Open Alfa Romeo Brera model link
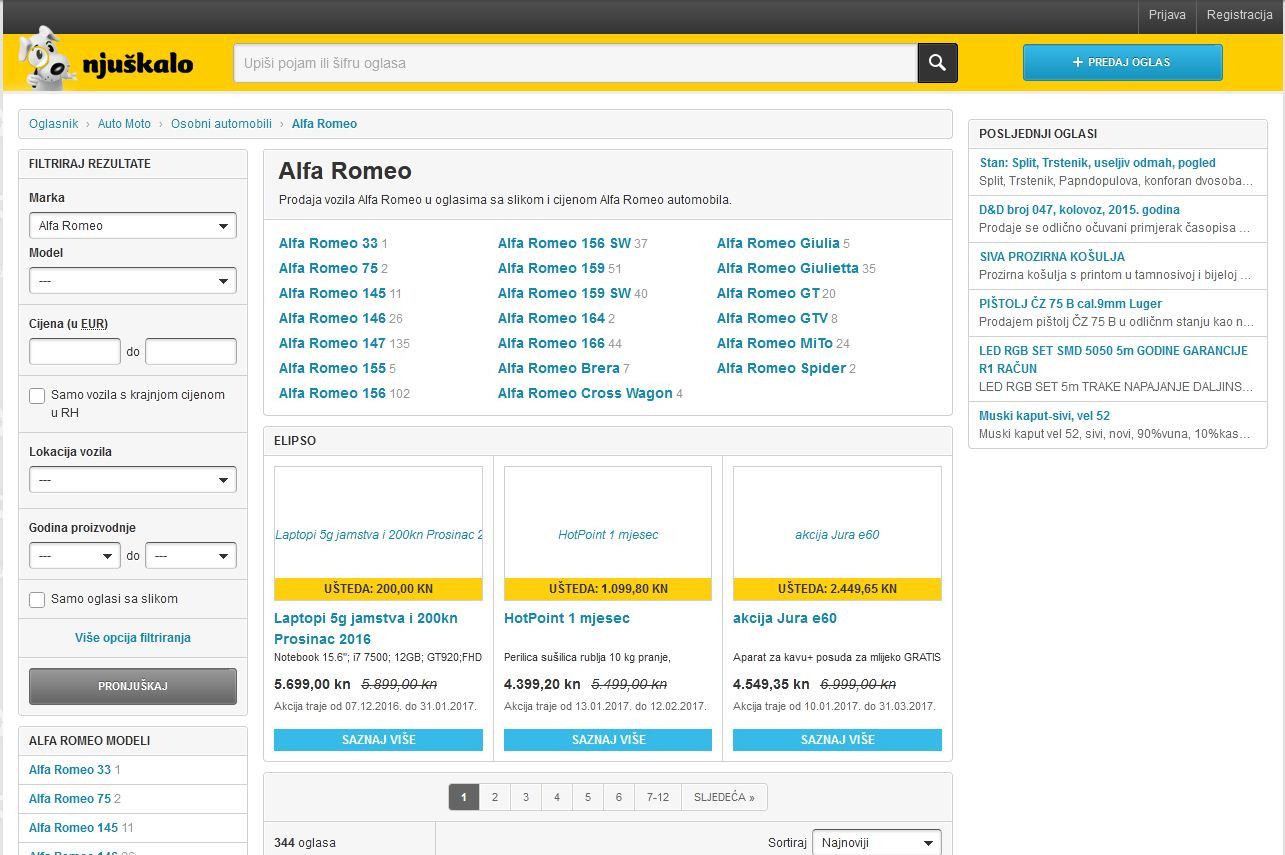1285x855 pixels. [558, 368]
